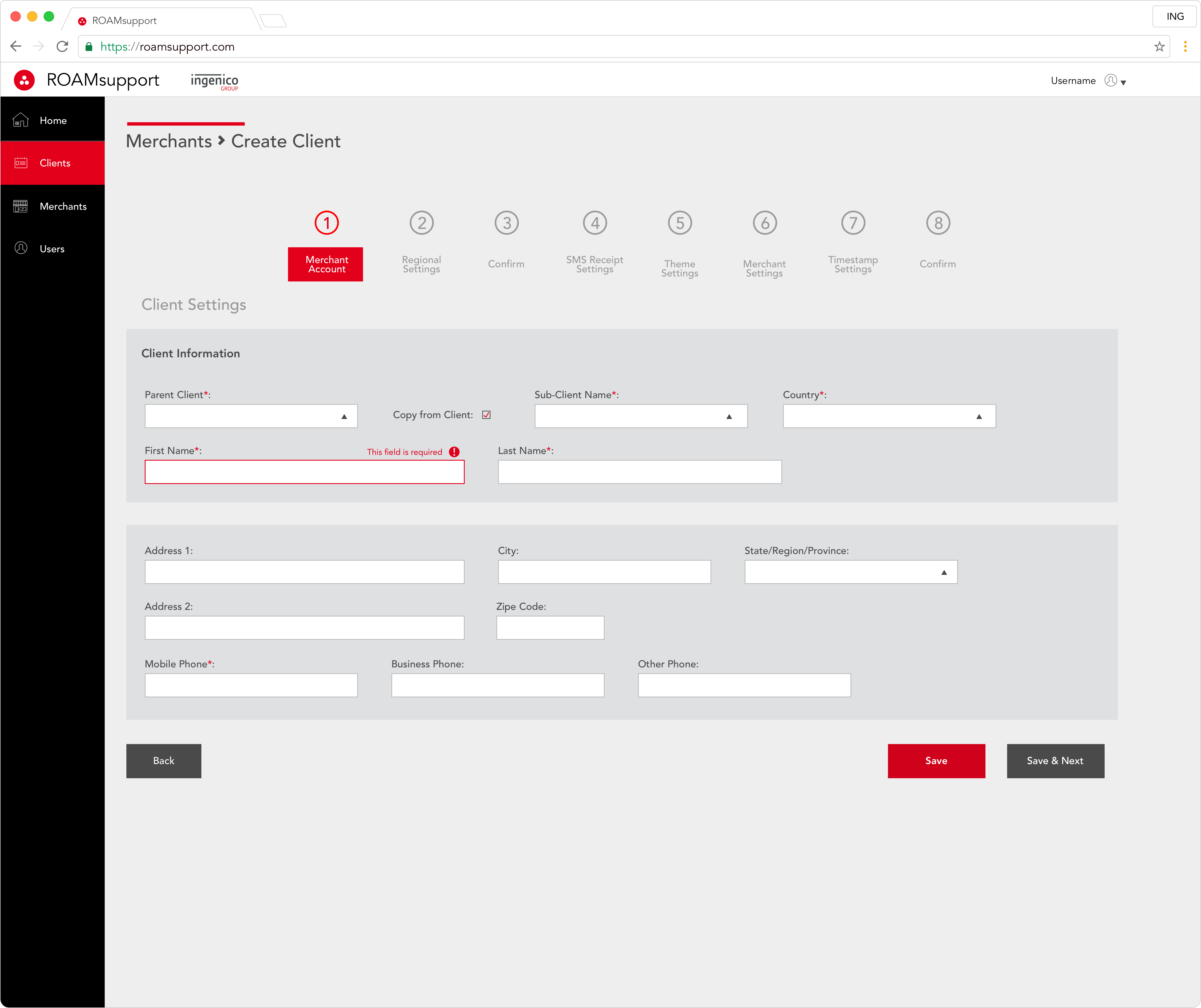
Task: Click into the Other Phone field
Action: coord(745,685)
